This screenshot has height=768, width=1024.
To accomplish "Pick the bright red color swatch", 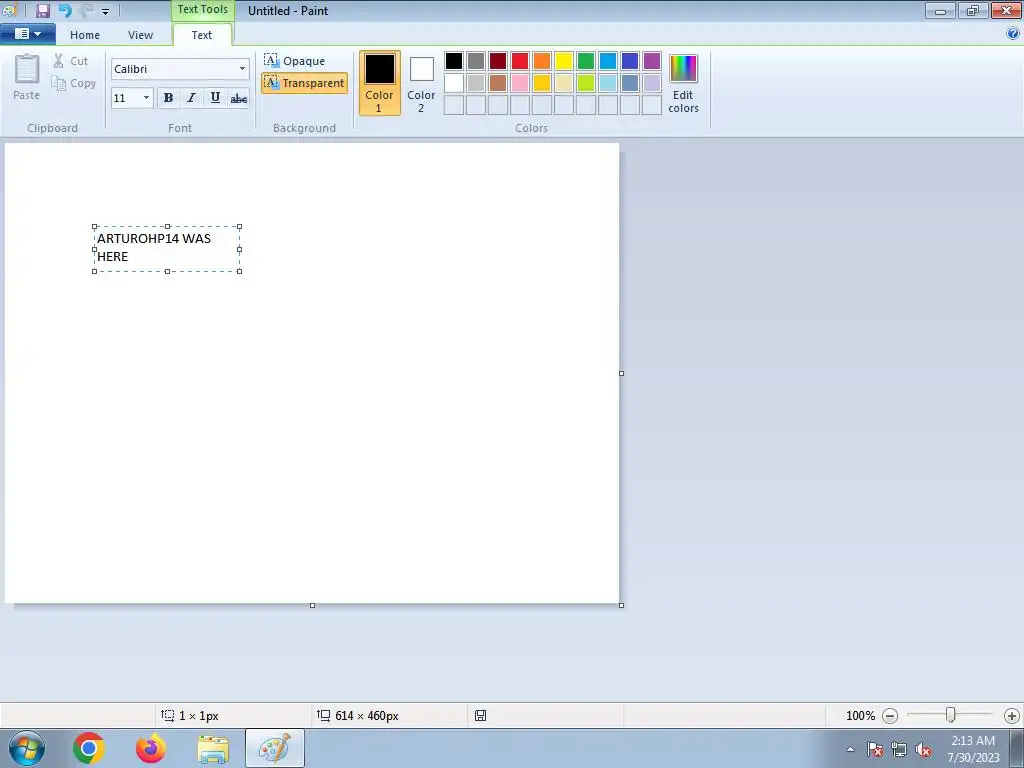I will point(520,61).
